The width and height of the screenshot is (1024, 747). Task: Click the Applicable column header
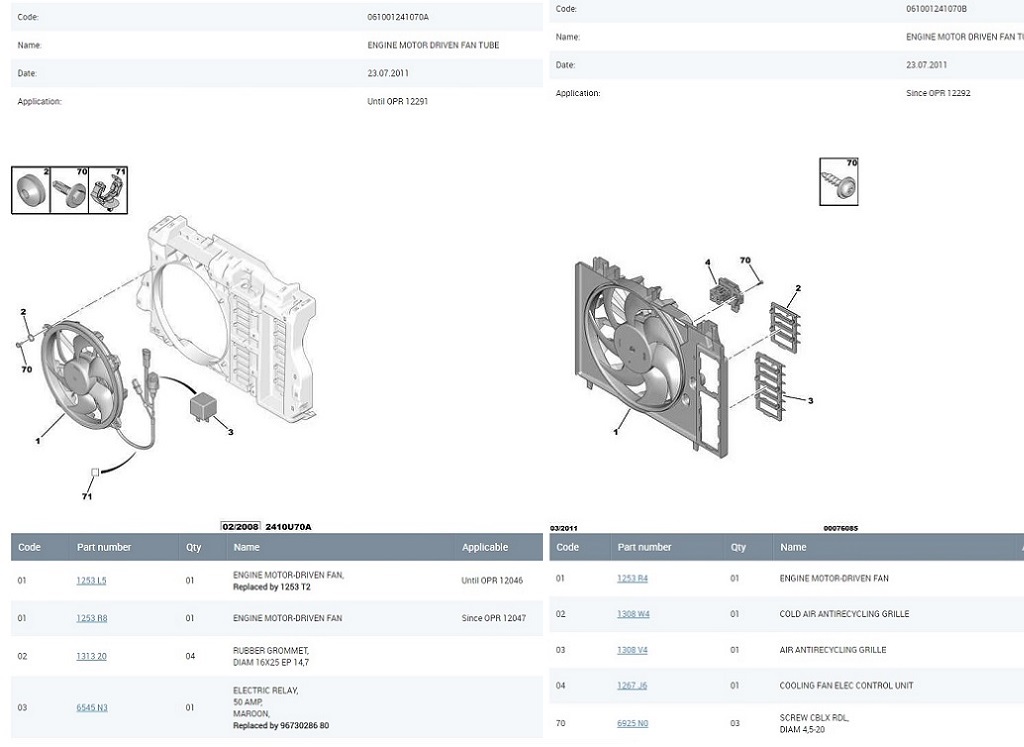(x=485, y=548)
